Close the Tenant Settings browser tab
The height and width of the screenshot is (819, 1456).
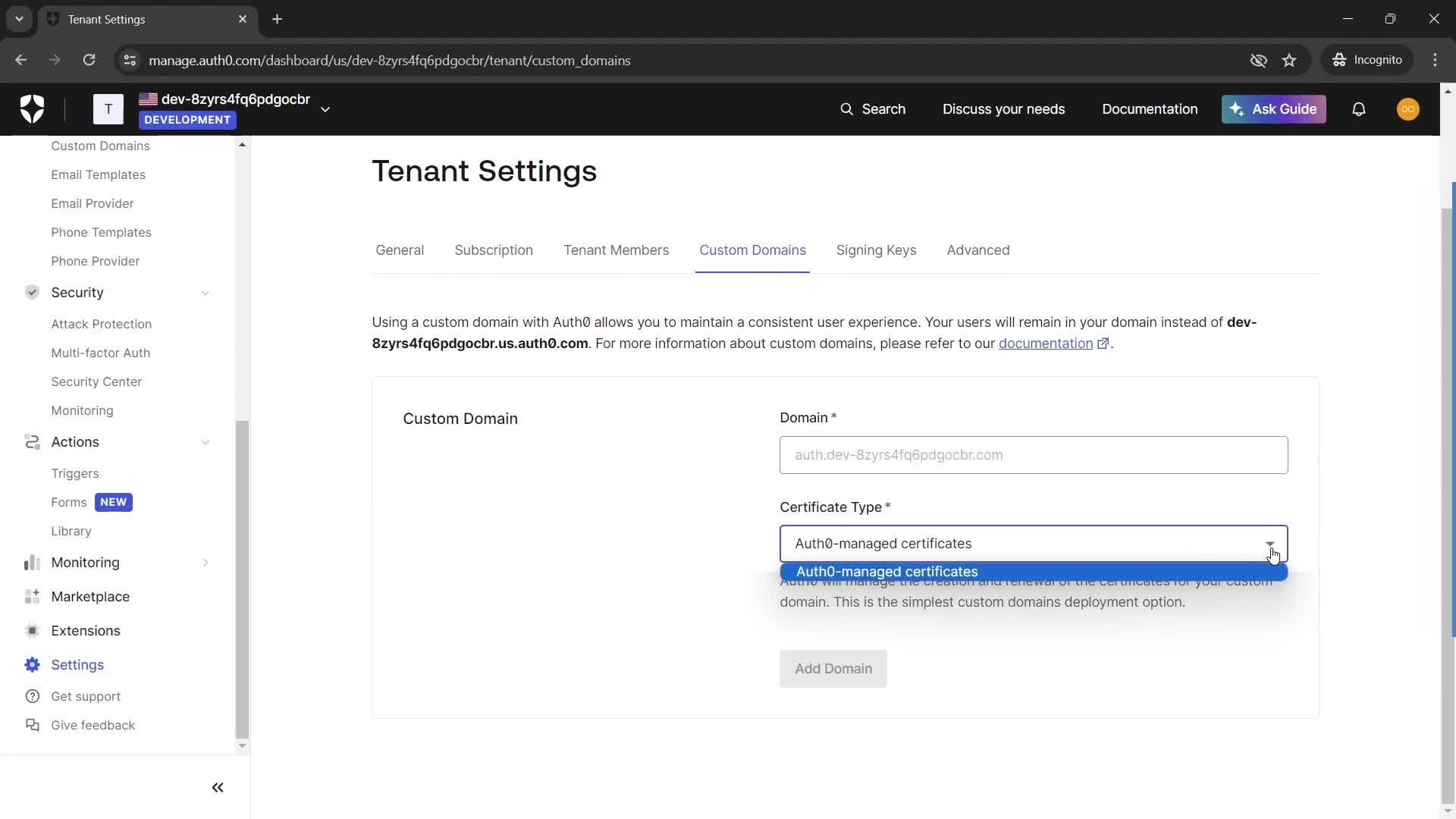[243, 19]
